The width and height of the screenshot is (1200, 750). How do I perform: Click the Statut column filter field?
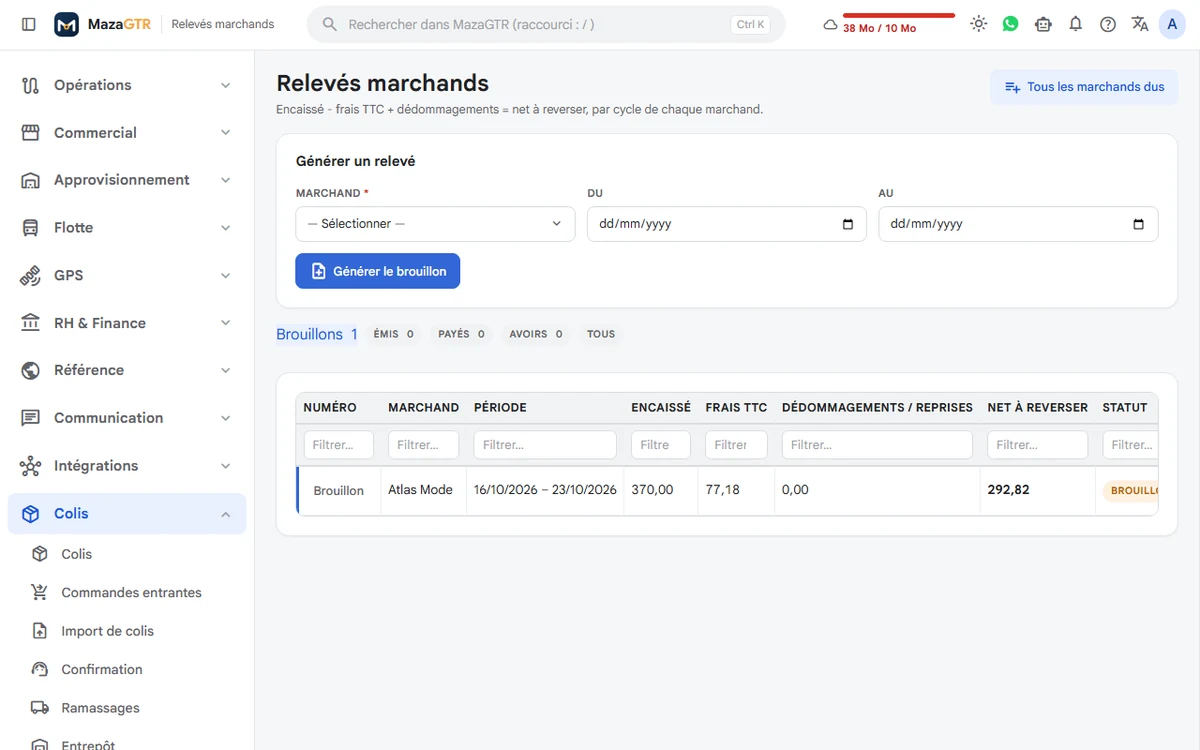pyautogui.click(x=1130, y=445)
